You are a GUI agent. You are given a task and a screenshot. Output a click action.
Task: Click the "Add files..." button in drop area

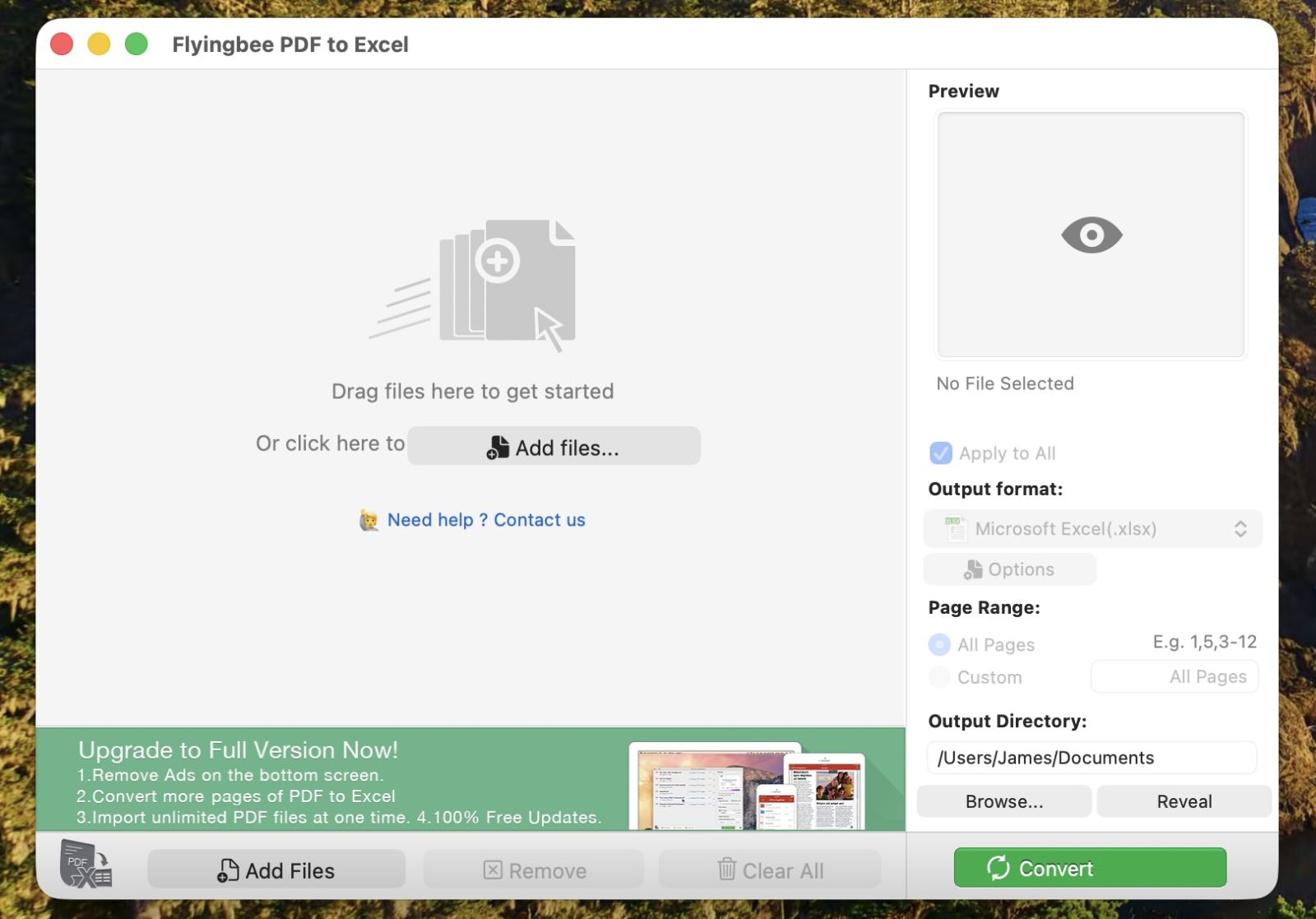pyautogui.click(x=554, y=447)
